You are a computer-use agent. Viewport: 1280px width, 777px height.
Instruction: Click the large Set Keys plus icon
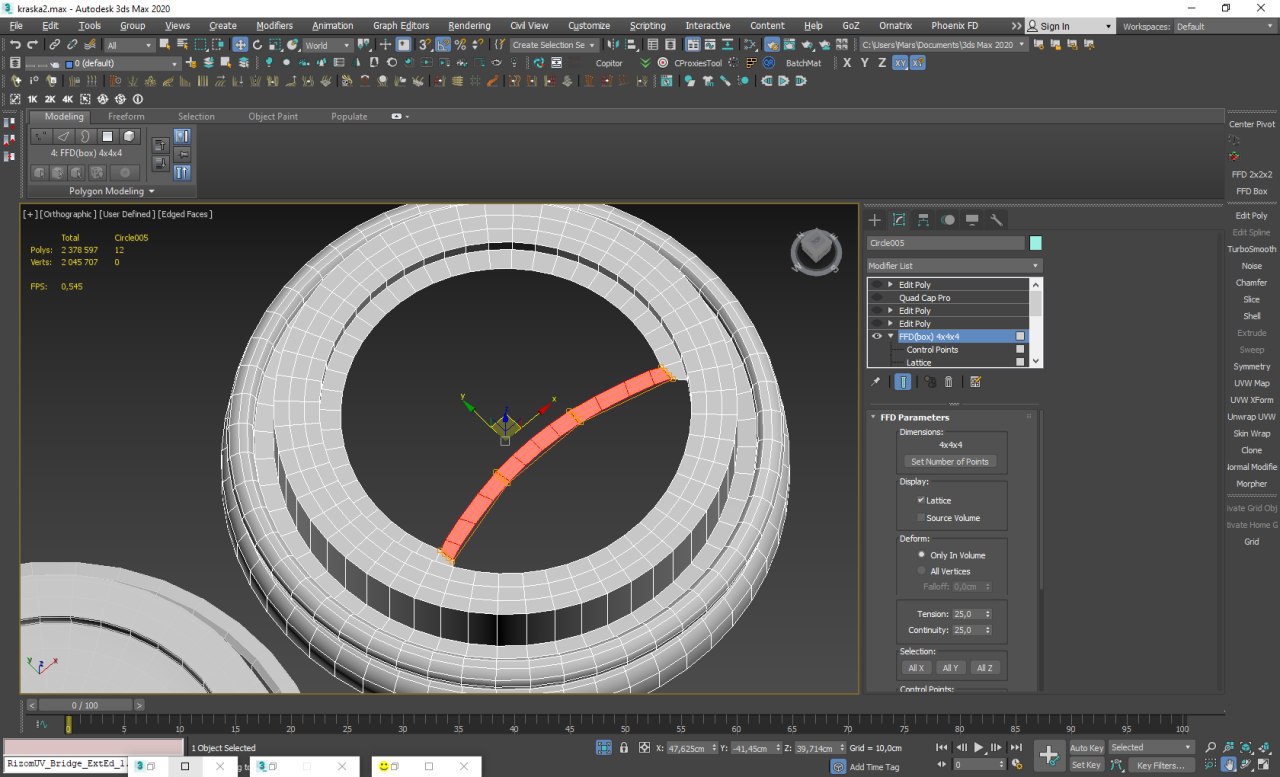coord(1049,756)
